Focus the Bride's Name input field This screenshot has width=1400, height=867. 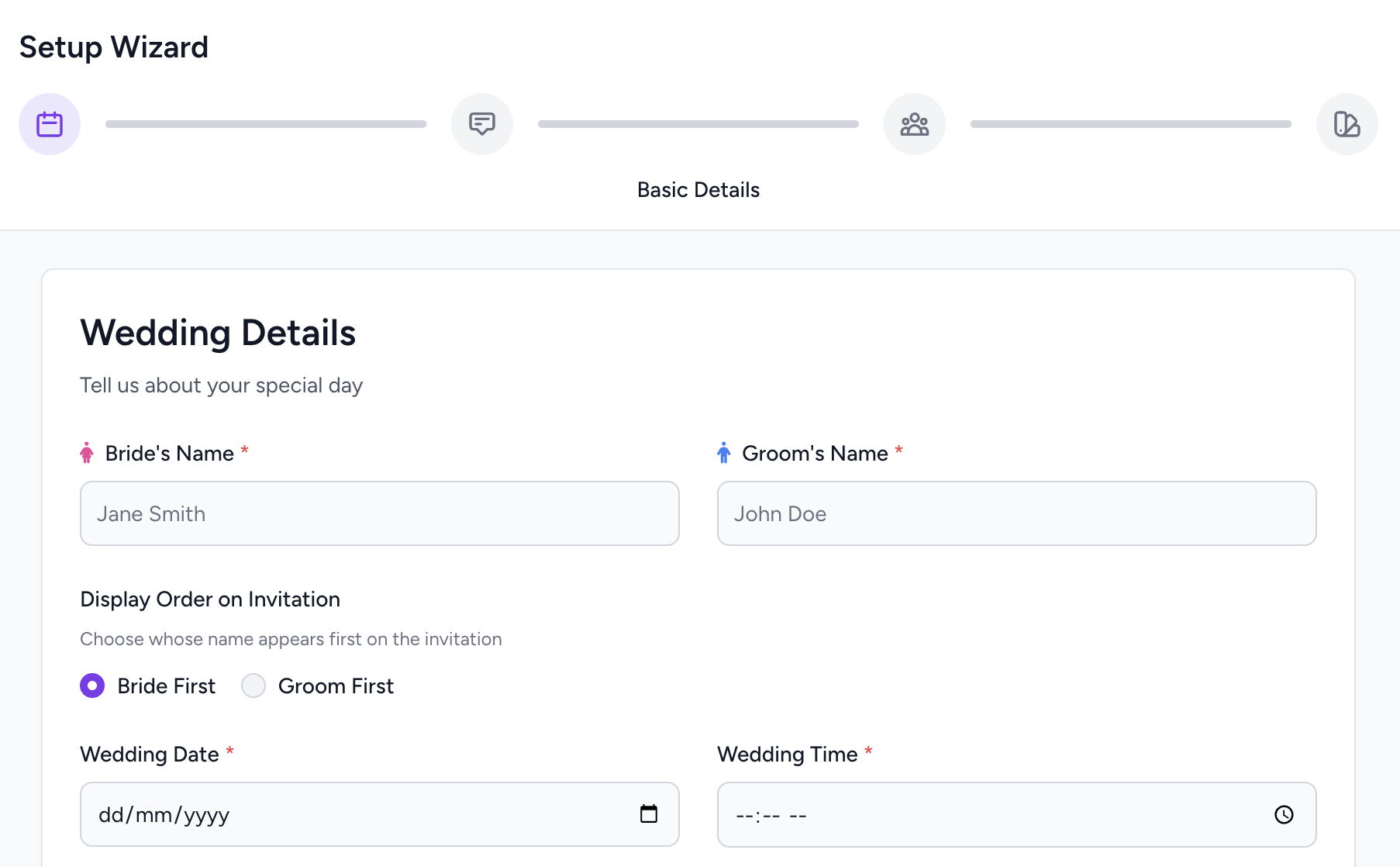click(380, 513)
